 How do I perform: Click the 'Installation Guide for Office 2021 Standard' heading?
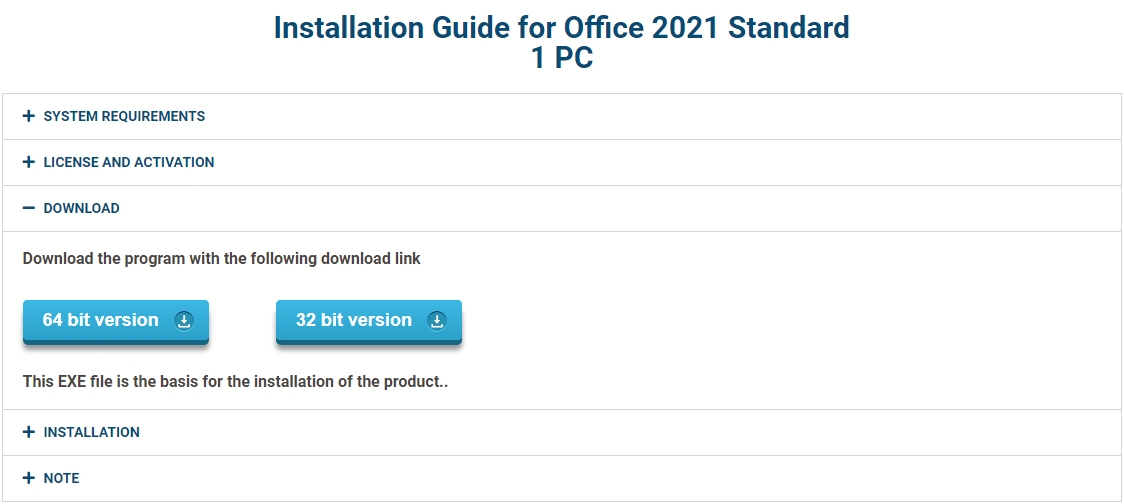coord(561,28)
